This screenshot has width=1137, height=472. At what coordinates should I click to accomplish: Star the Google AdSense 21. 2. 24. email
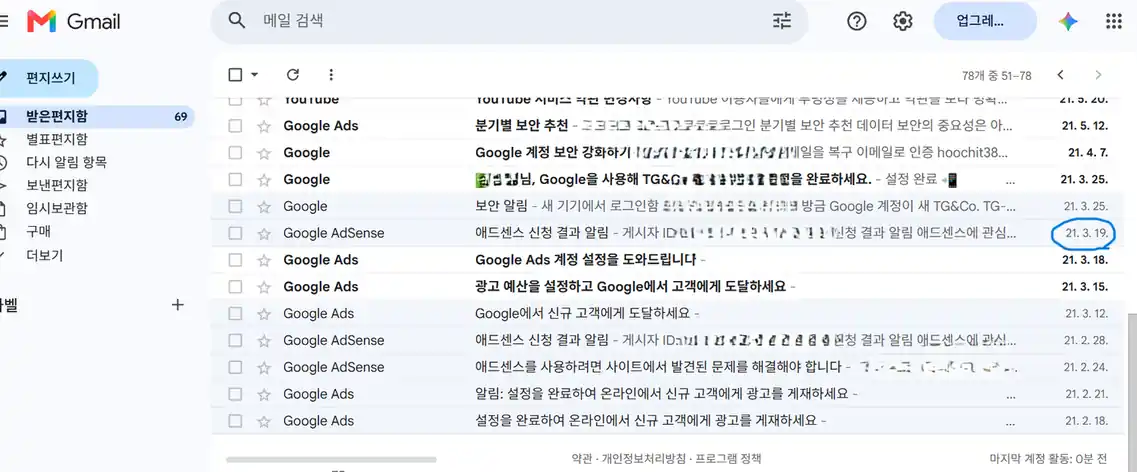[x=264, y=368]
